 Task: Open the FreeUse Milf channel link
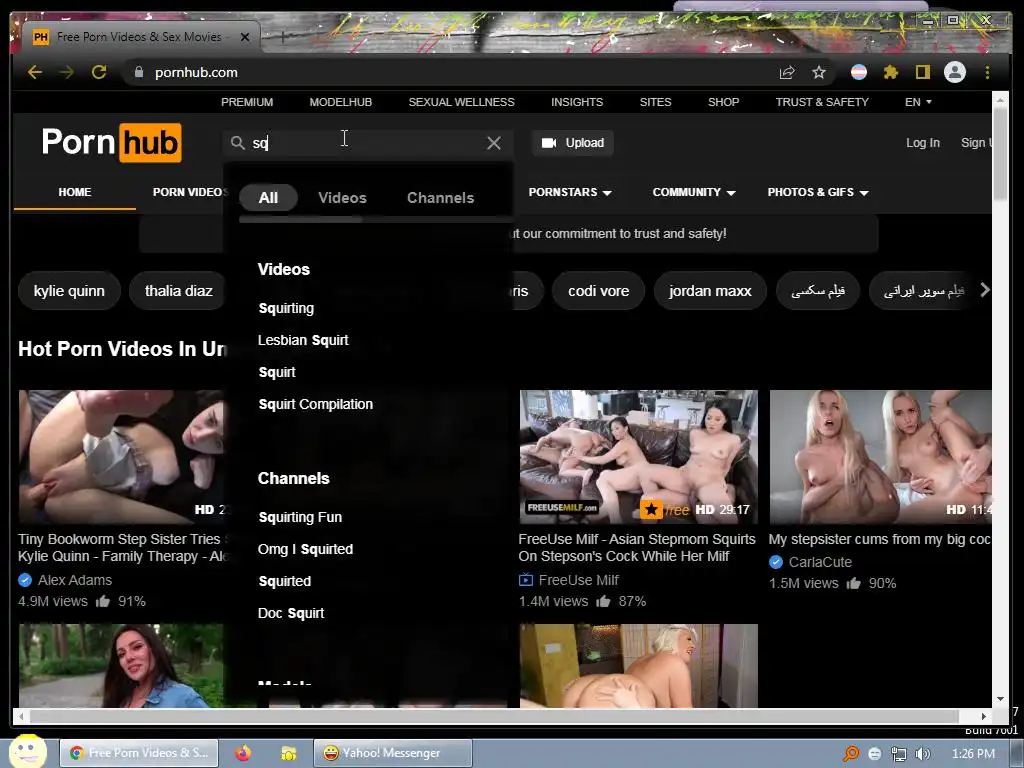pos(579,580)
